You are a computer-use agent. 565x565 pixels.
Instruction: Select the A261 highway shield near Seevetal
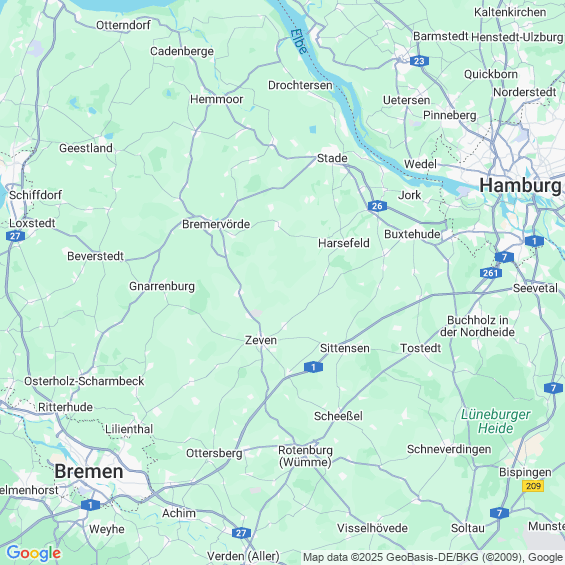490,273
